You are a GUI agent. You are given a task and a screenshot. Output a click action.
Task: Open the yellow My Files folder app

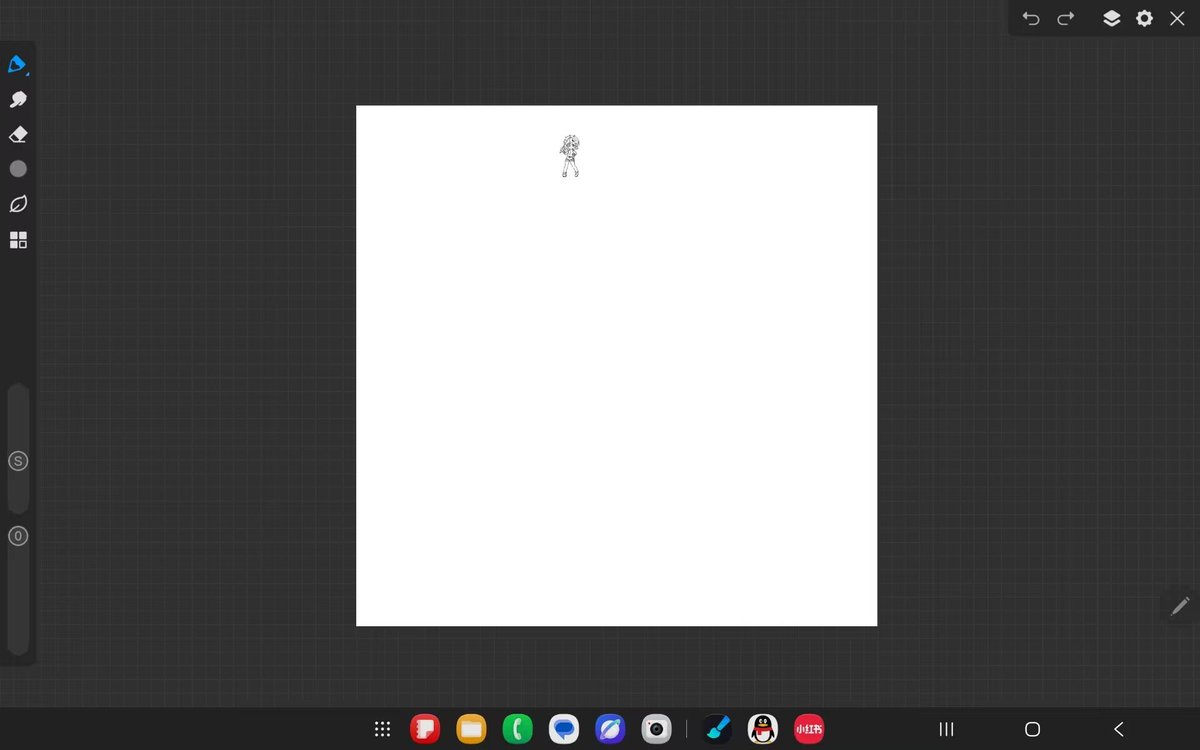click(471, 729)
